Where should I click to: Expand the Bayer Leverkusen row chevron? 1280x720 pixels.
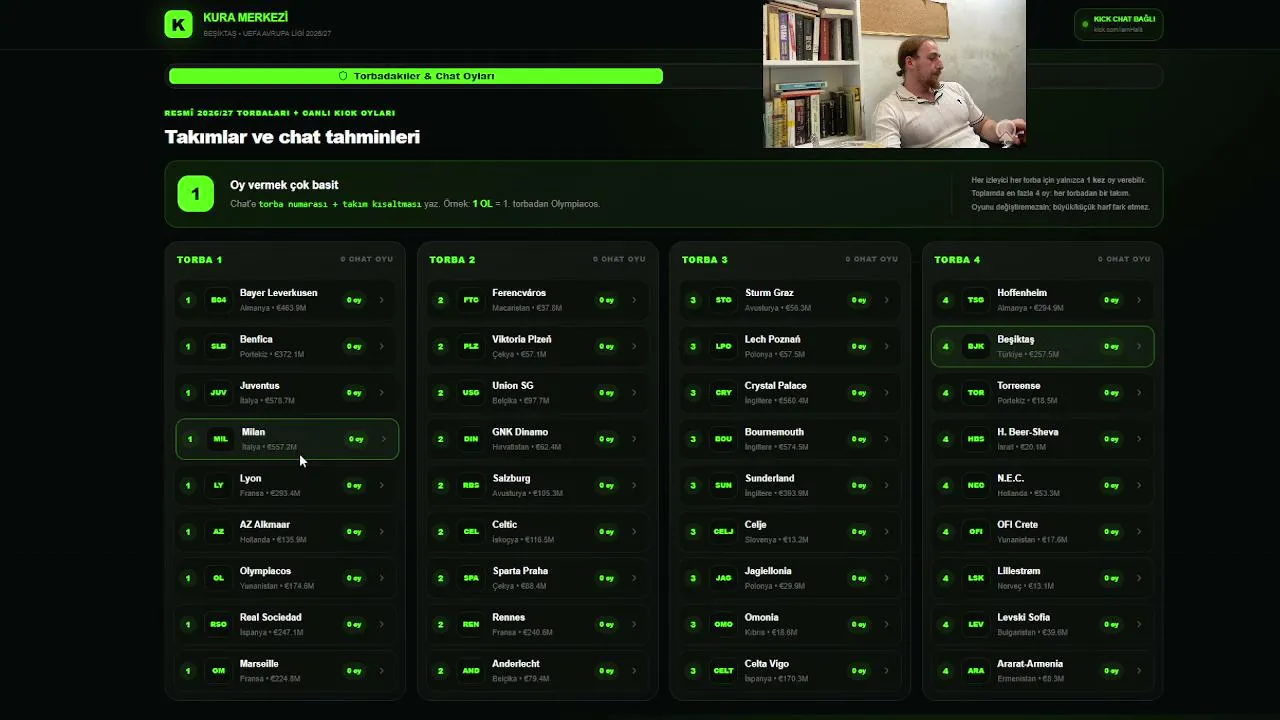(x=381, y=300)
